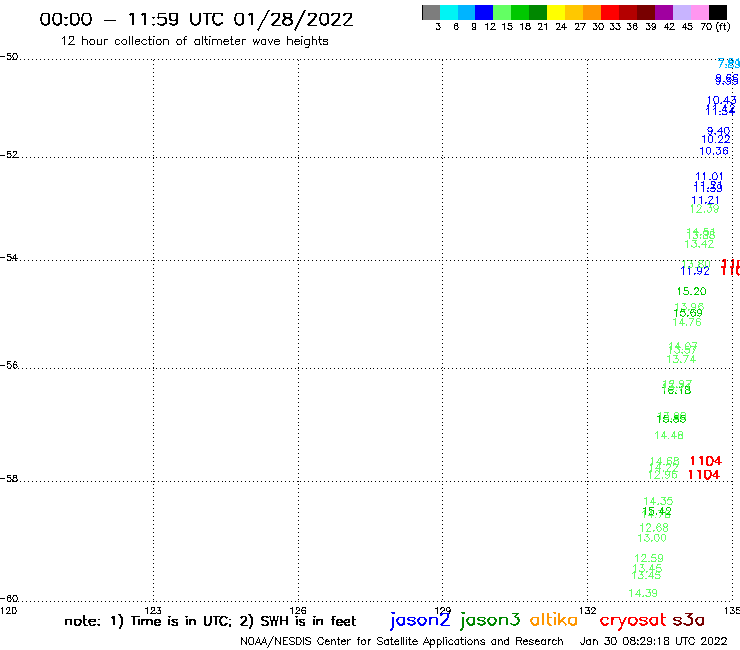Click the '24' legend scale label
Image resolution: width=740 pixels, height=650 pixels.
tap(561, 26)
